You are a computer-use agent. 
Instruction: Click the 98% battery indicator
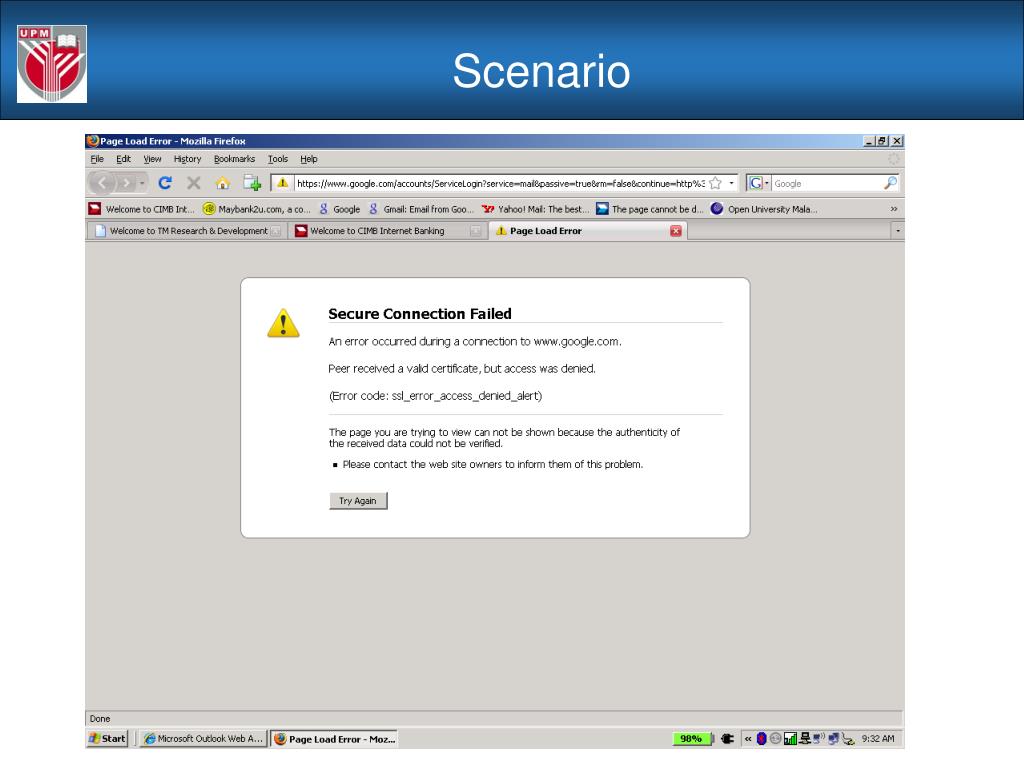tap(691, 739)
